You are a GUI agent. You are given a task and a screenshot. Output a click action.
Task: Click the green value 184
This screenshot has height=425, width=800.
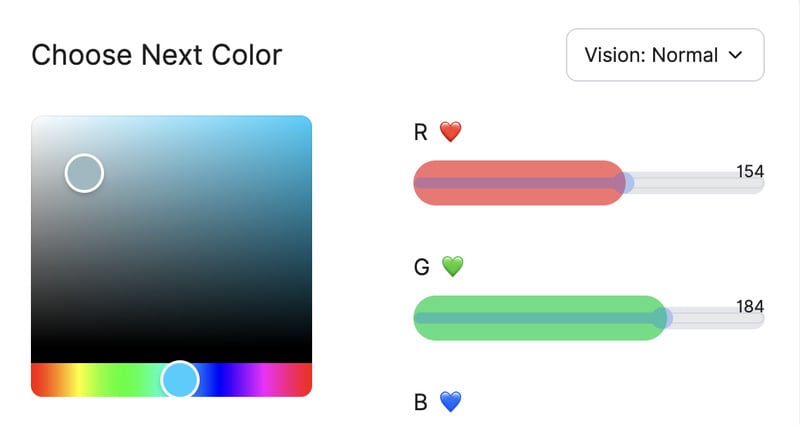click(x=750, y=306)
